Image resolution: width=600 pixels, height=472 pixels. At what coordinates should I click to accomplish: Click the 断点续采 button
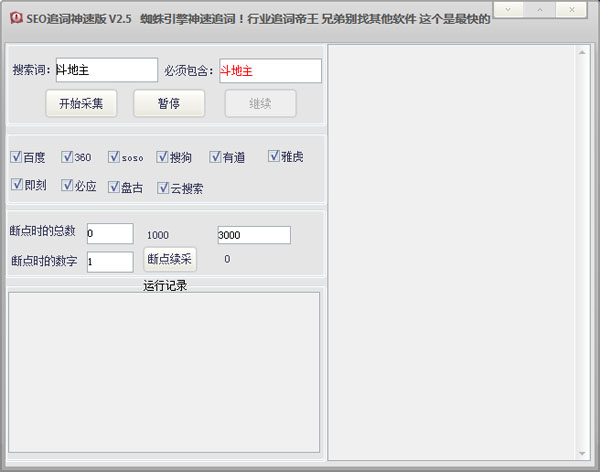coord(170,259)
